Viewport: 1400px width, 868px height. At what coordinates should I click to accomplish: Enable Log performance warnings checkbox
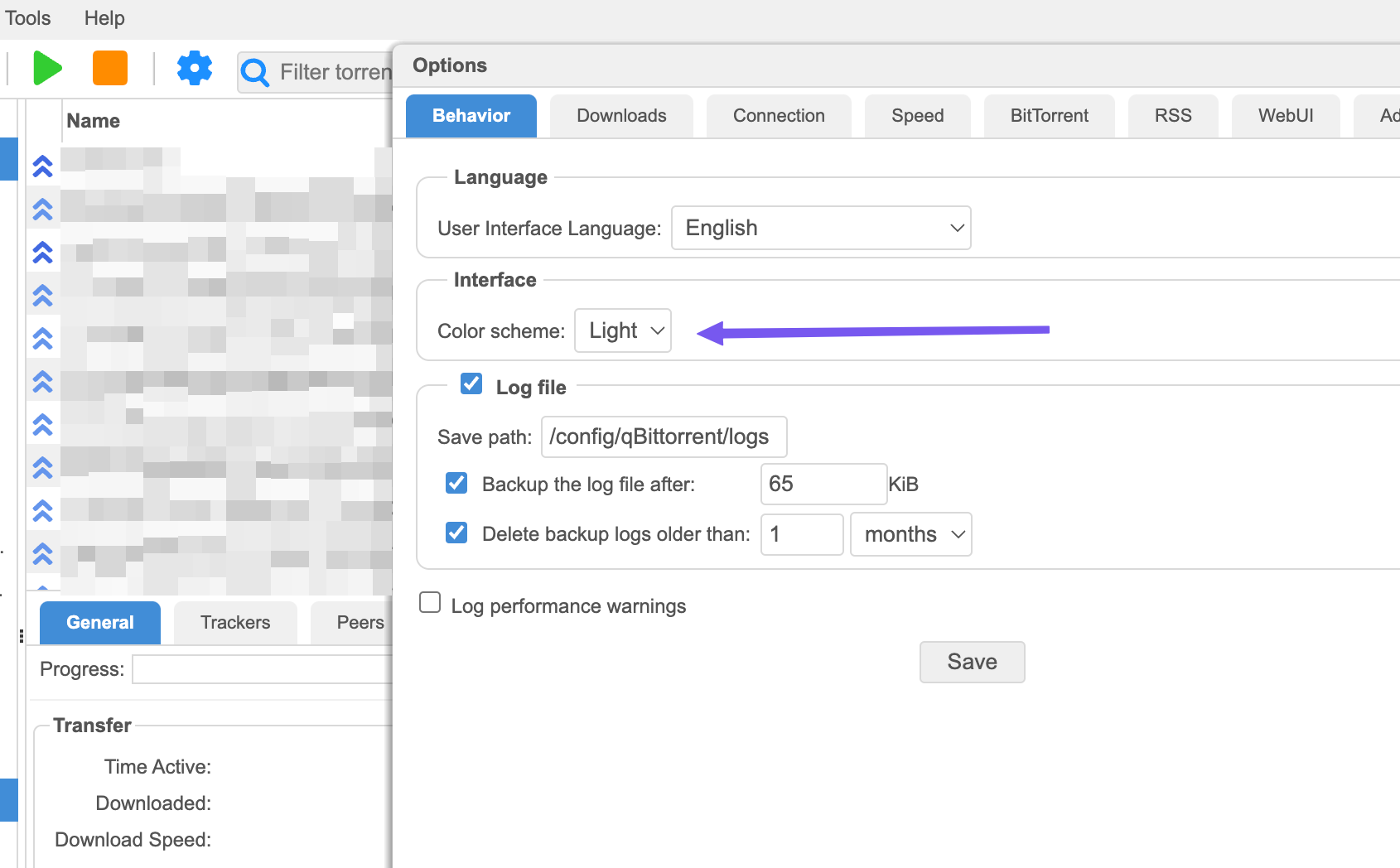[x=430, y=602]
